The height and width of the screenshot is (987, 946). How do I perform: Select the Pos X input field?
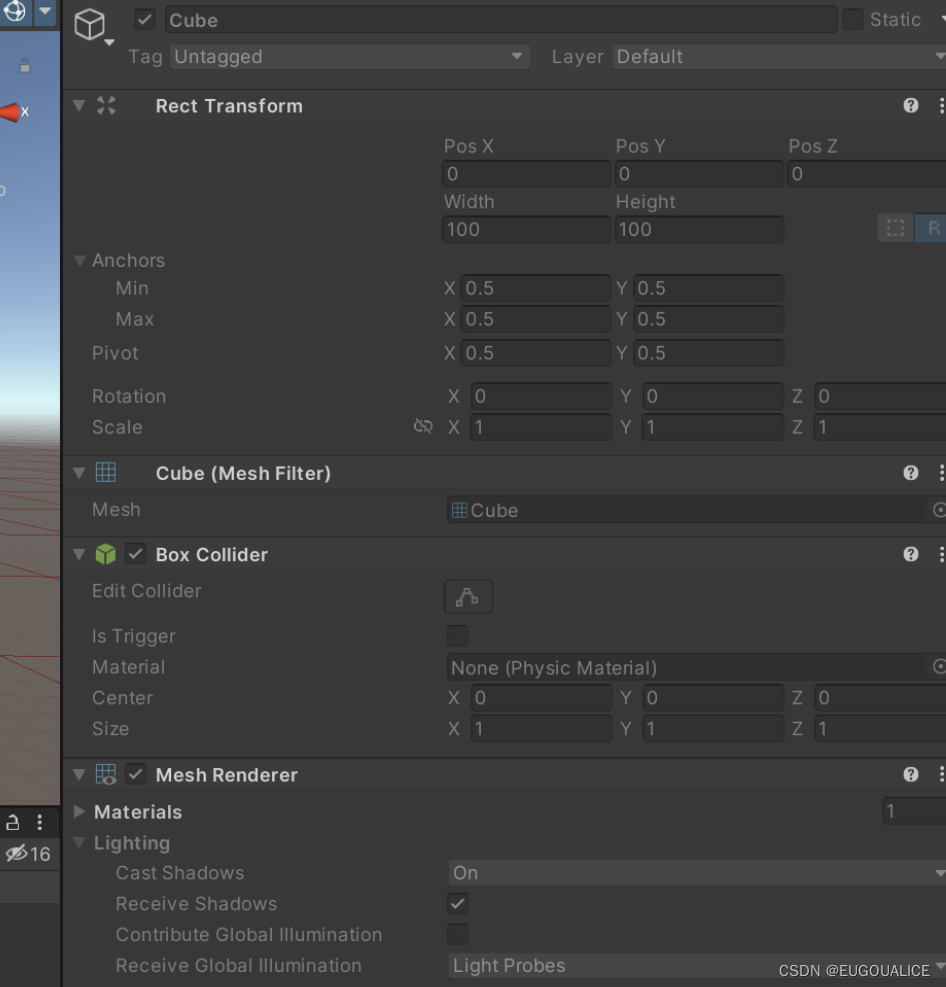click(527, 173)
